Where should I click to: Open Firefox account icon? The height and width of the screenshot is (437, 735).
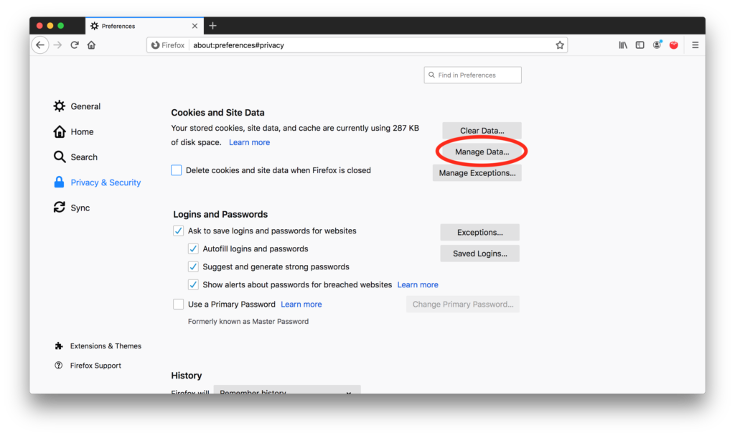coord(657,45)
